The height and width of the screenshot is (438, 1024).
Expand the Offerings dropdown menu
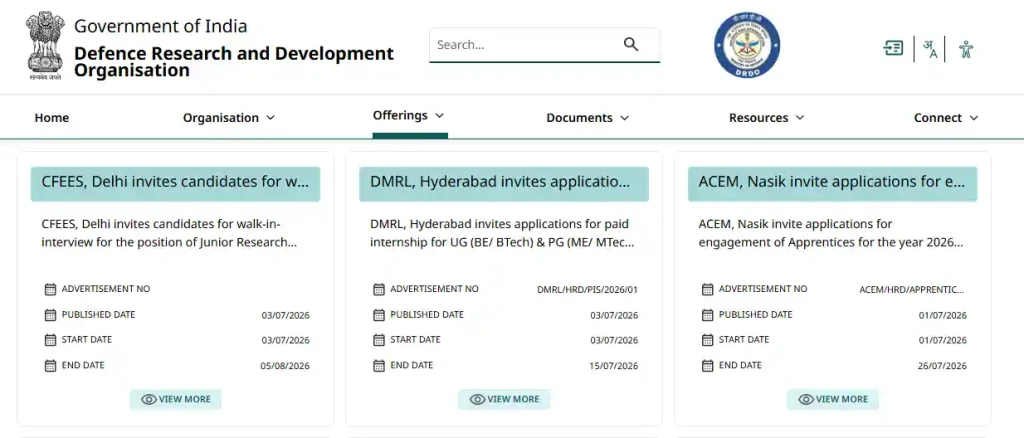click(409, 116)
